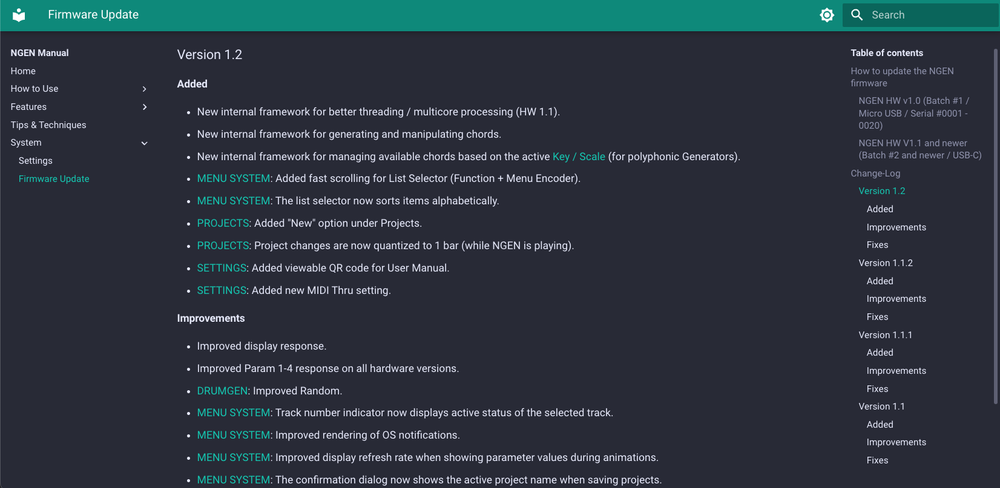Screen dimensions: 1000x488
Task: Select Version 1.1 in table of contents
Action: coord(881,406)
